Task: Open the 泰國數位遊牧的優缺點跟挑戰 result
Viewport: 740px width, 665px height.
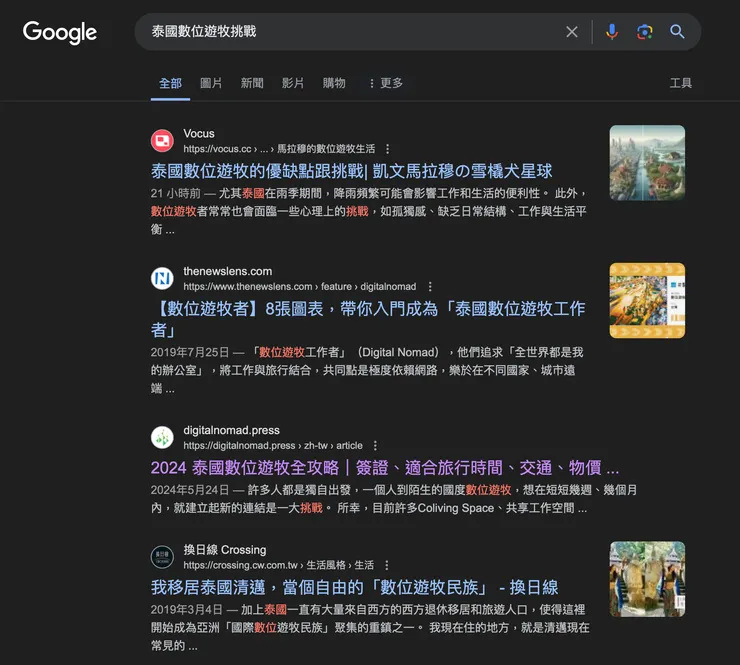Action: tap(352, 171)
